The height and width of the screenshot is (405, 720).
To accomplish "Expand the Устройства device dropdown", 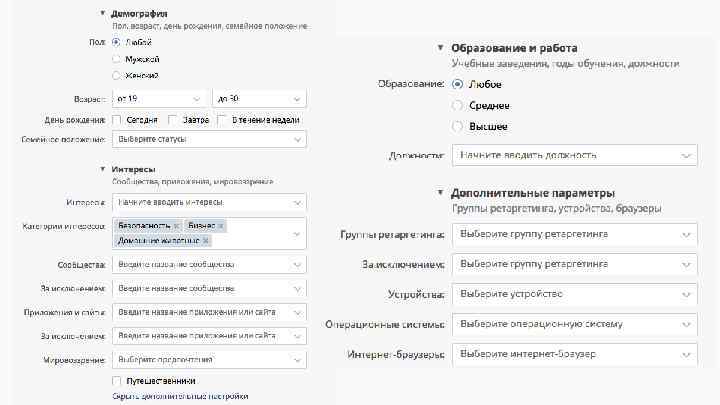I will (x=574, y=295).
